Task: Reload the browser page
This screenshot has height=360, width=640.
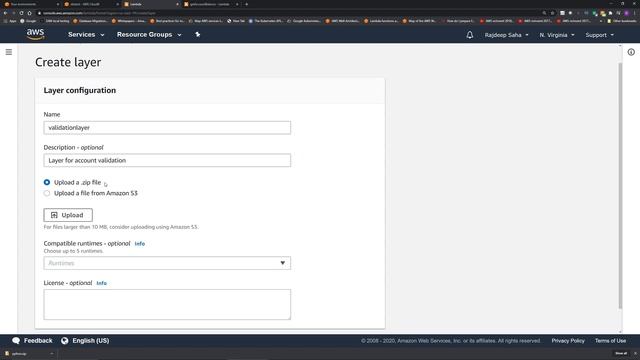Action: (x=21, y=13)
